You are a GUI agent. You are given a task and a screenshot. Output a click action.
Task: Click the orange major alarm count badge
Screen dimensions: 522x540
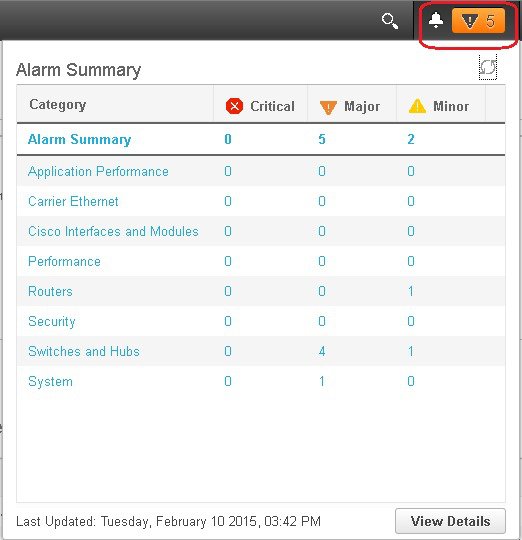point(478,21)
